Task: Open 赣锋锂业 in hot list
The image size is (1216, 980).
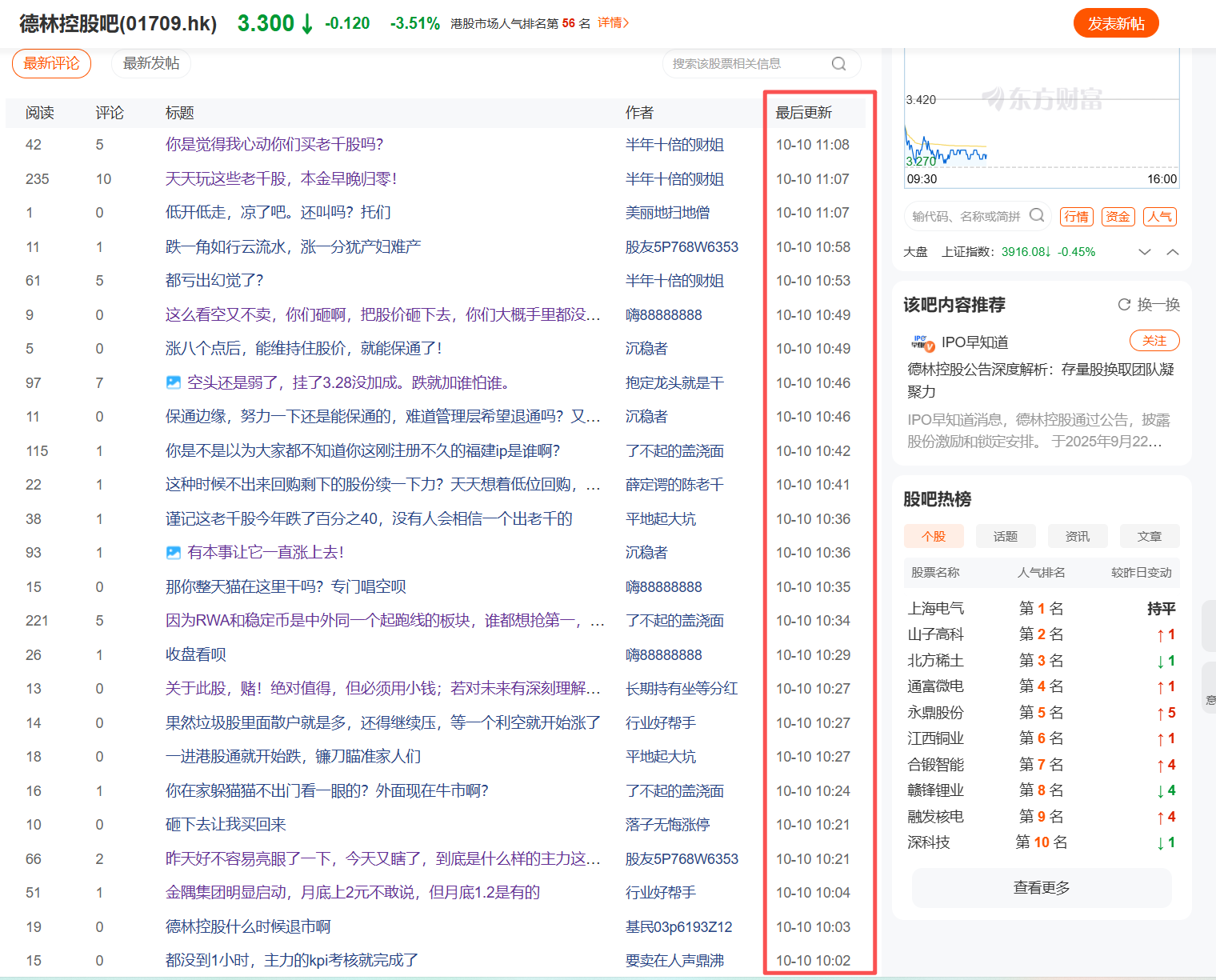Action: [935, 790]
